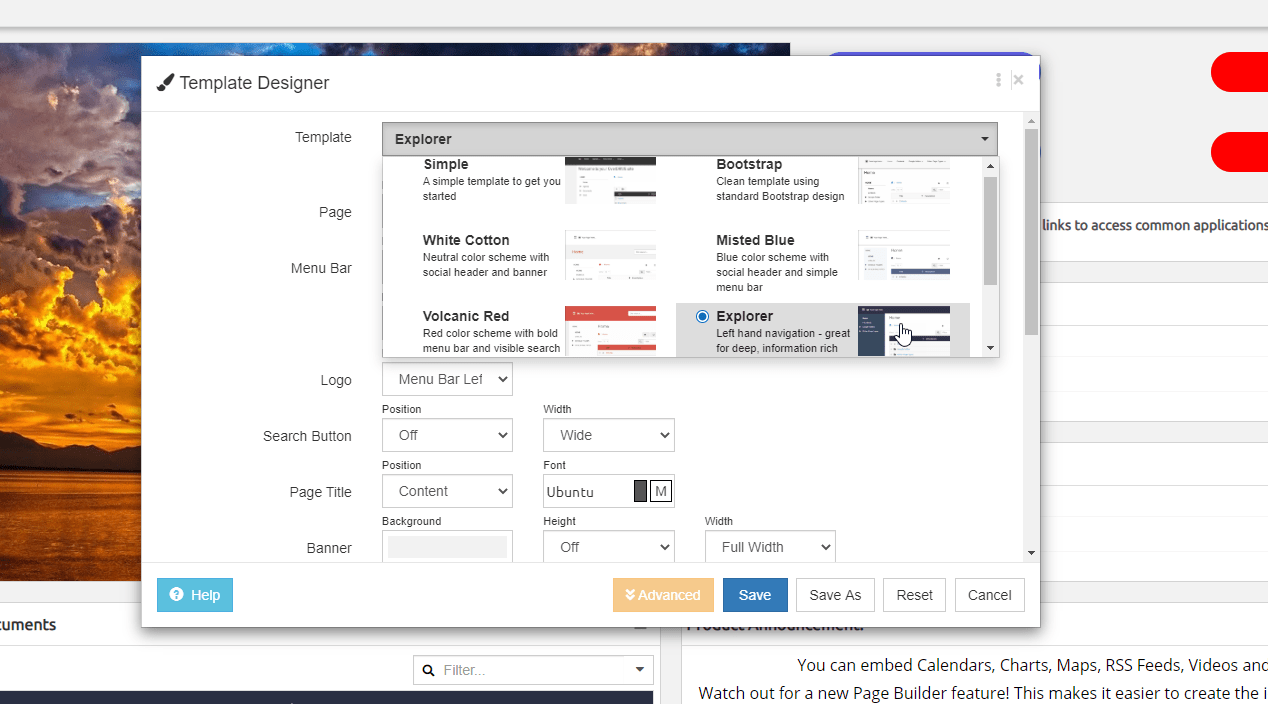Click the Explorer template preview thumbnail

(x=904, y=330)
